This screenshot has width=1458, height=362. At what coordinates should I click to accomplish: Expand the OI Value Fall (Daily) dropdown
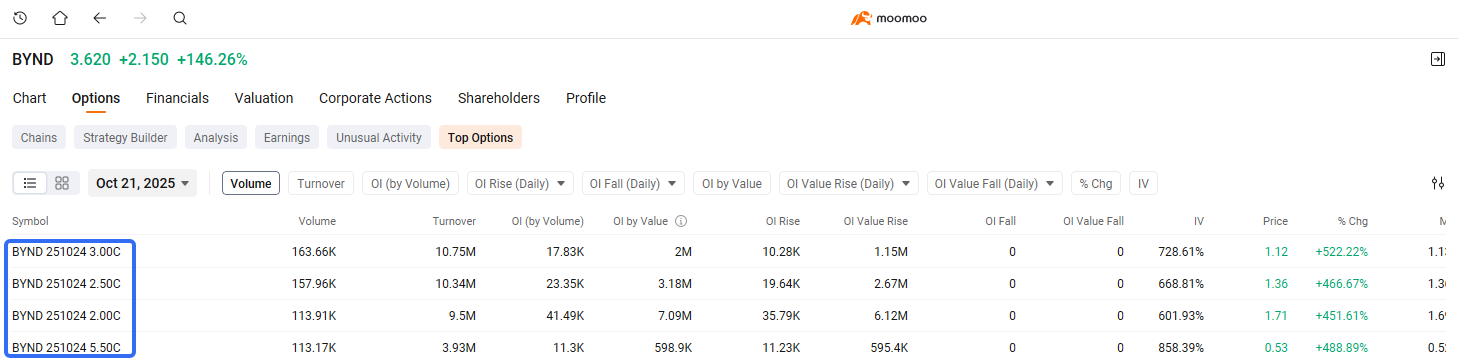click(994, 183)
